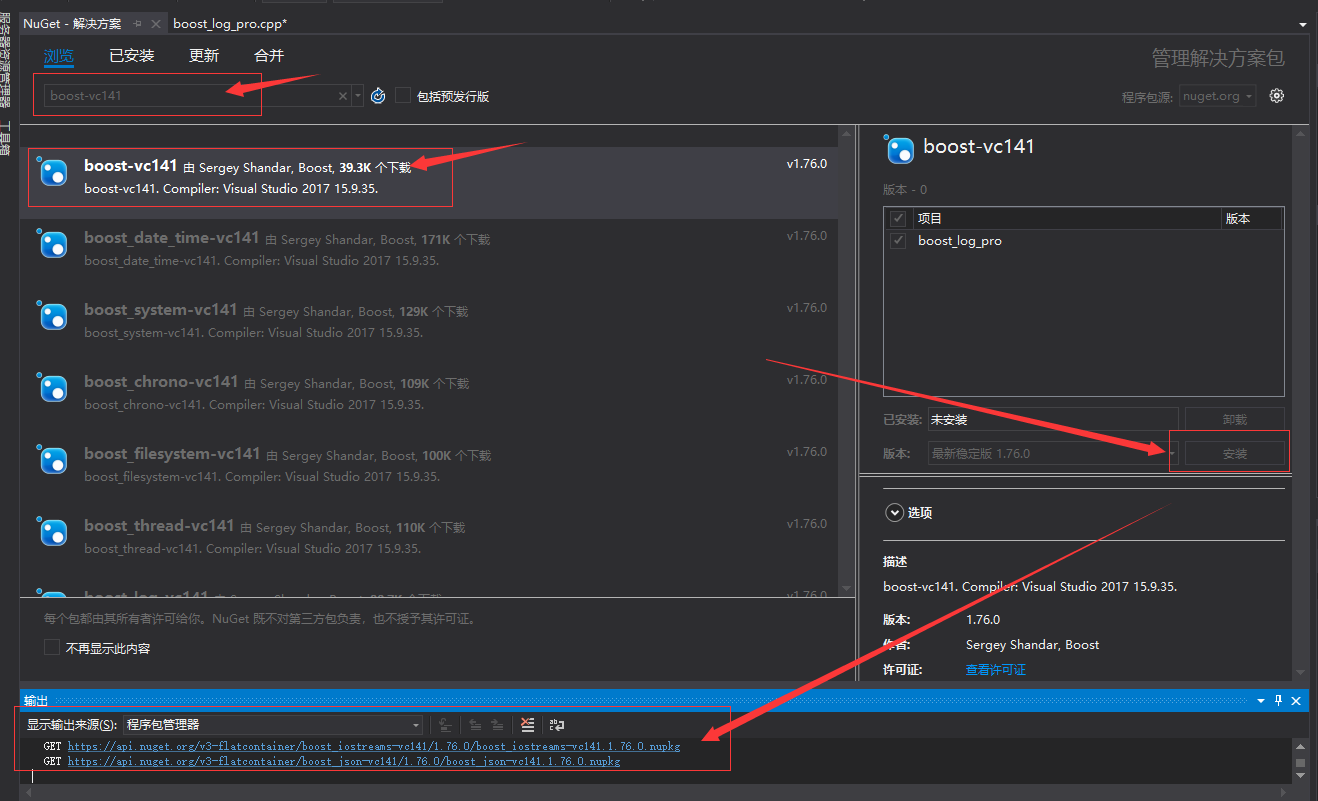
Task: Jump to next message in Output
Action: coord(497,724)
